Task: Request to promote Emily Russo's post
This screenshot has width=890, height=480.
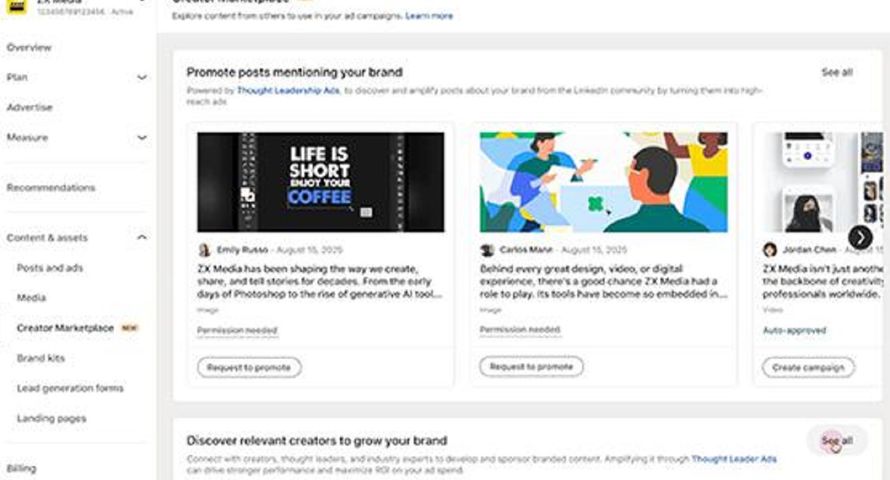Action: (x=249, y=367)
